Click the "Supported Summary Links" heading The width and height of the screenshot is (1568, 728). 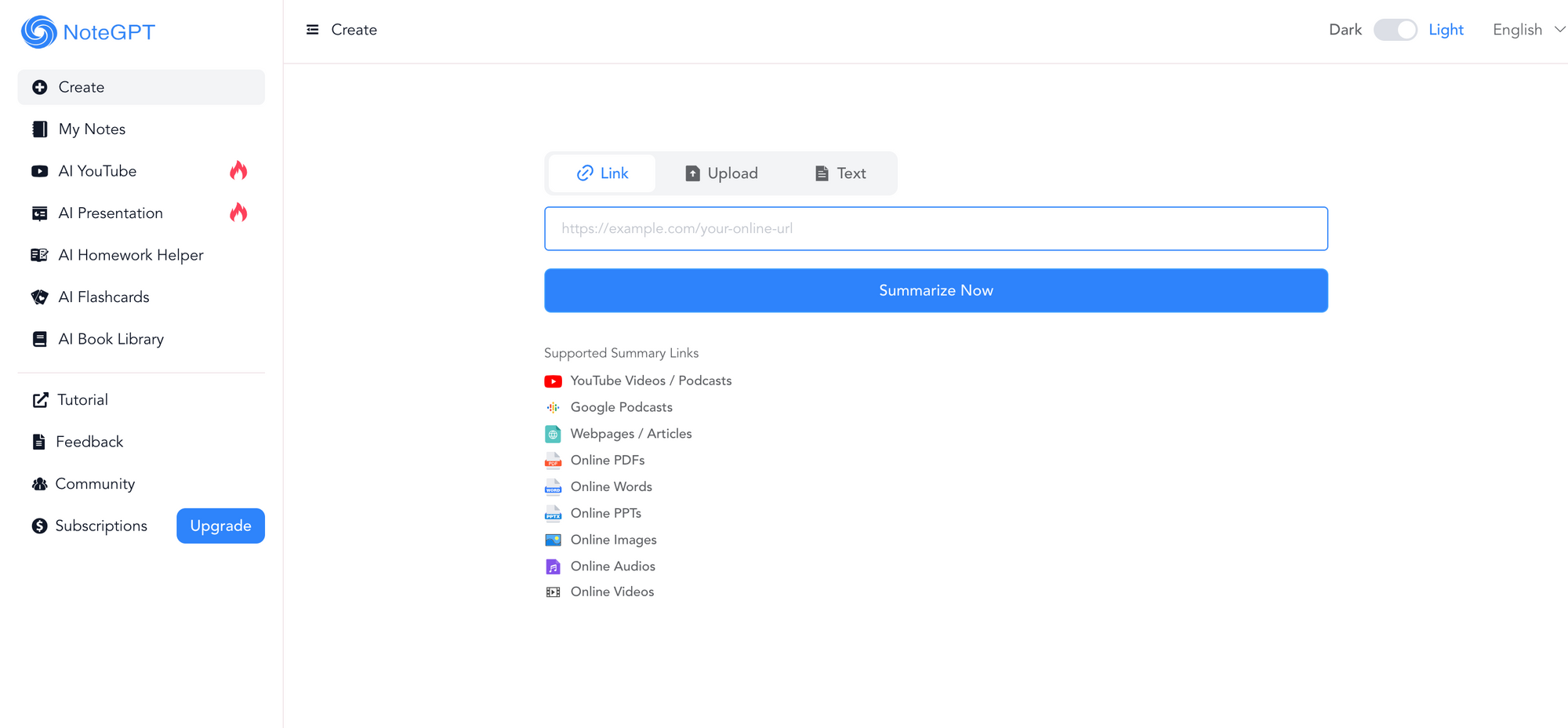[621, 353]
